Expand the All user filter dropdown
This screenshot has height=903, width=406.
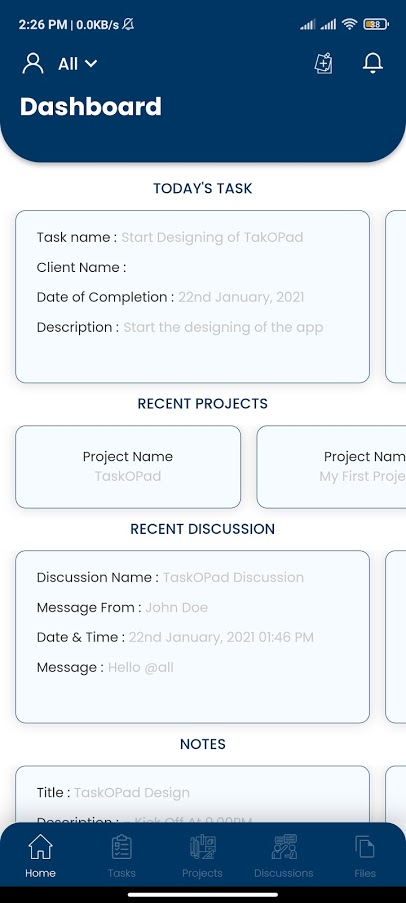[x=77, y=64]
